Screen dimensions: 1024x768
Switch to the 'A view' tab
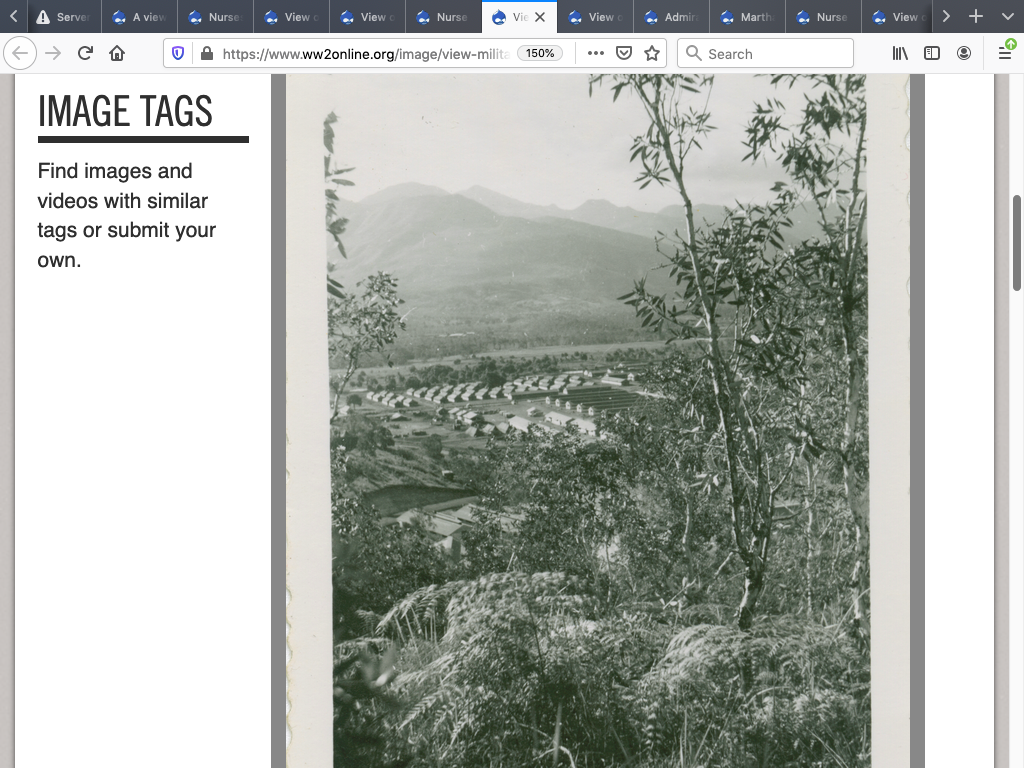pyautogui.click(x=140, y=17)
